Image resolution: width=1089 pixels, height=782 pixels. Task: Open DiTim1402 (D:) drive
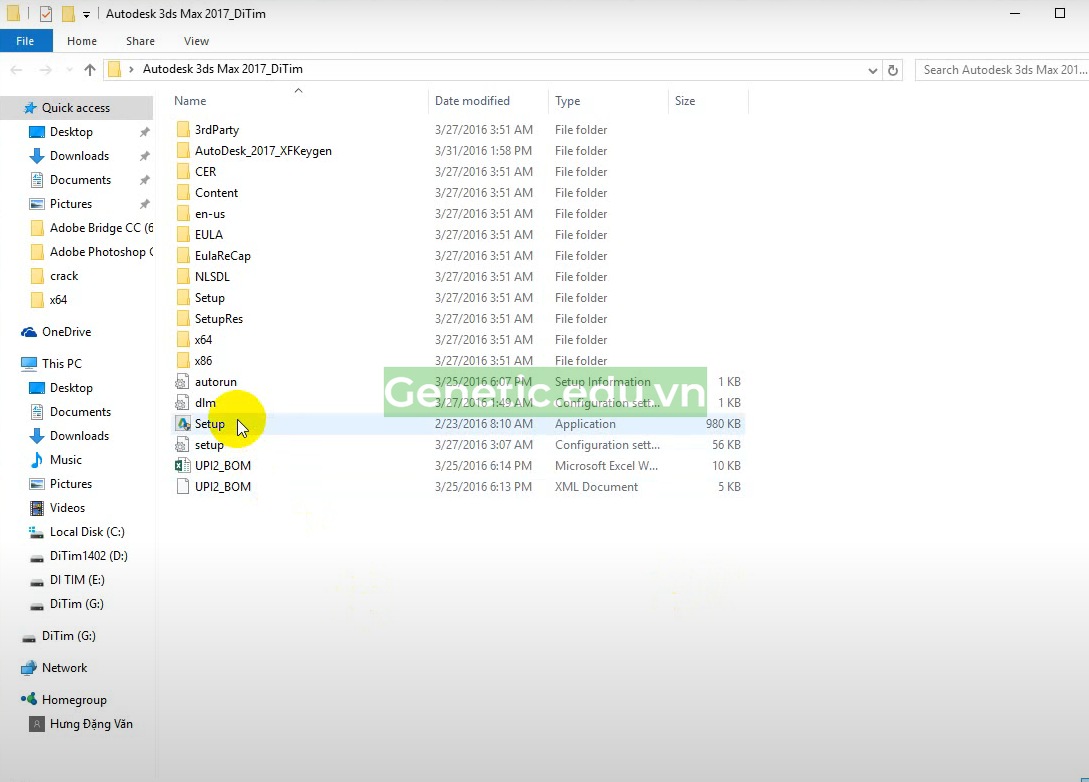pos(88,556)
